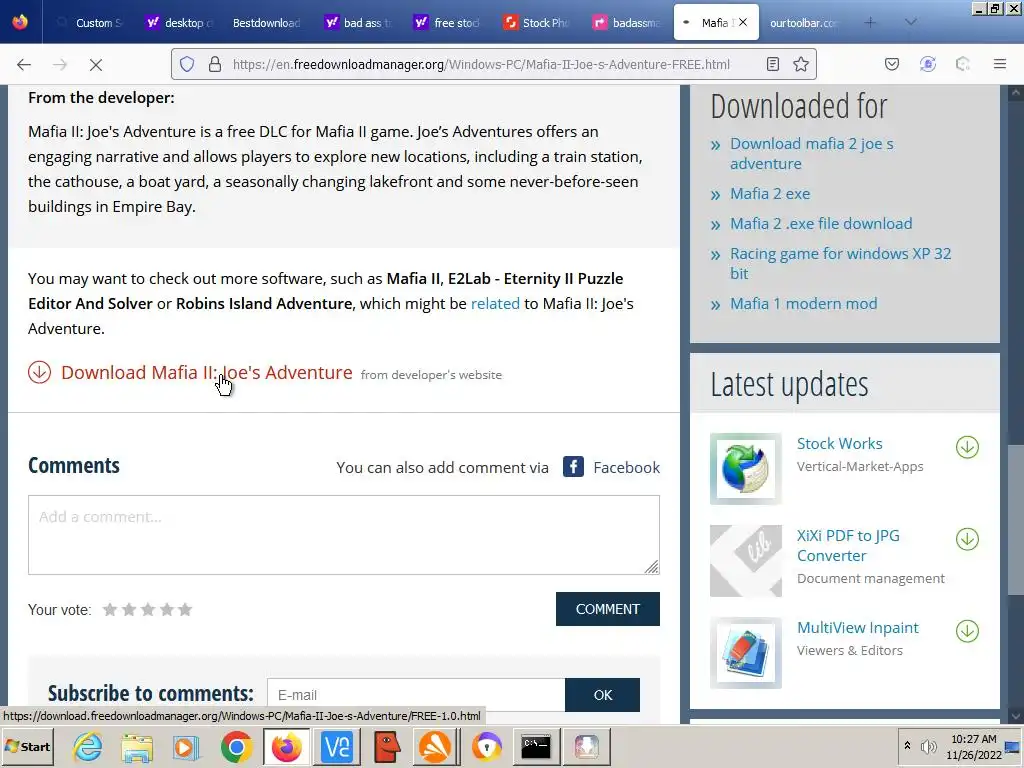Go back to previous page
This screenshot has height=768, width=1024.
click(24, 65)
